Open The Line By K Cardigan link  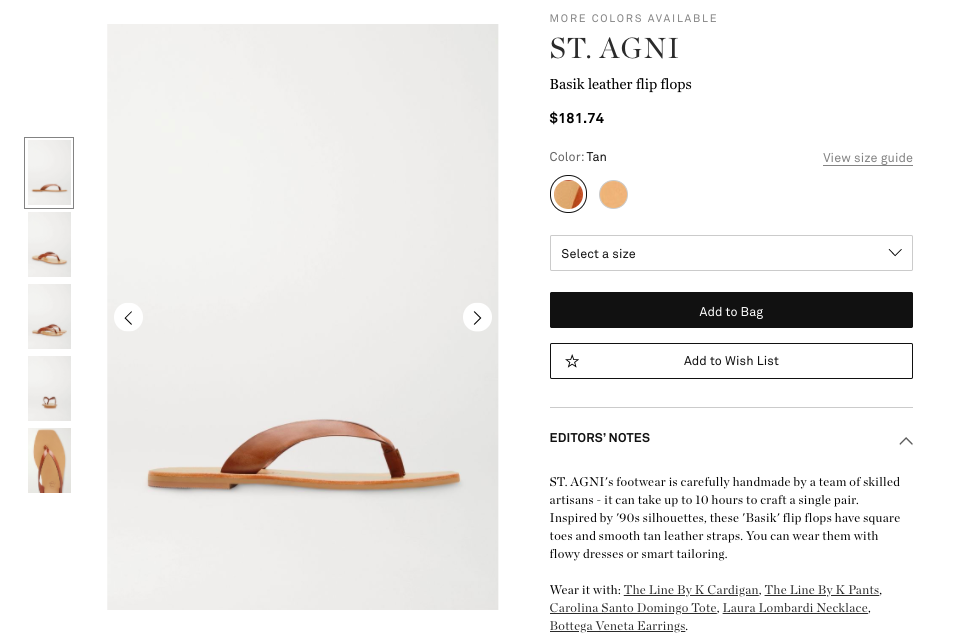pos(691,589)
